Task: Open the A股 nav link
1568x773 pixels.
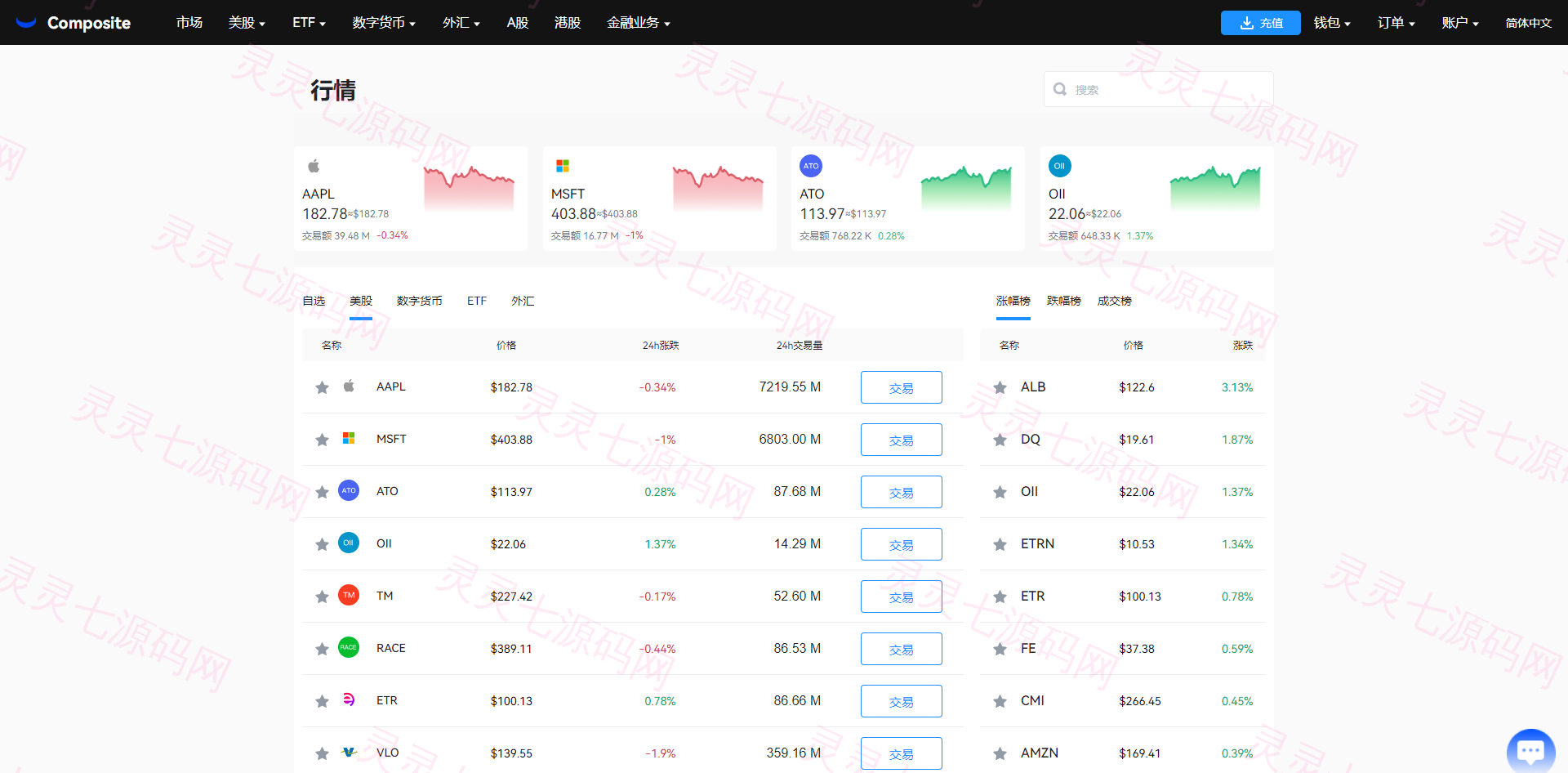Action: tap(518, 23)
